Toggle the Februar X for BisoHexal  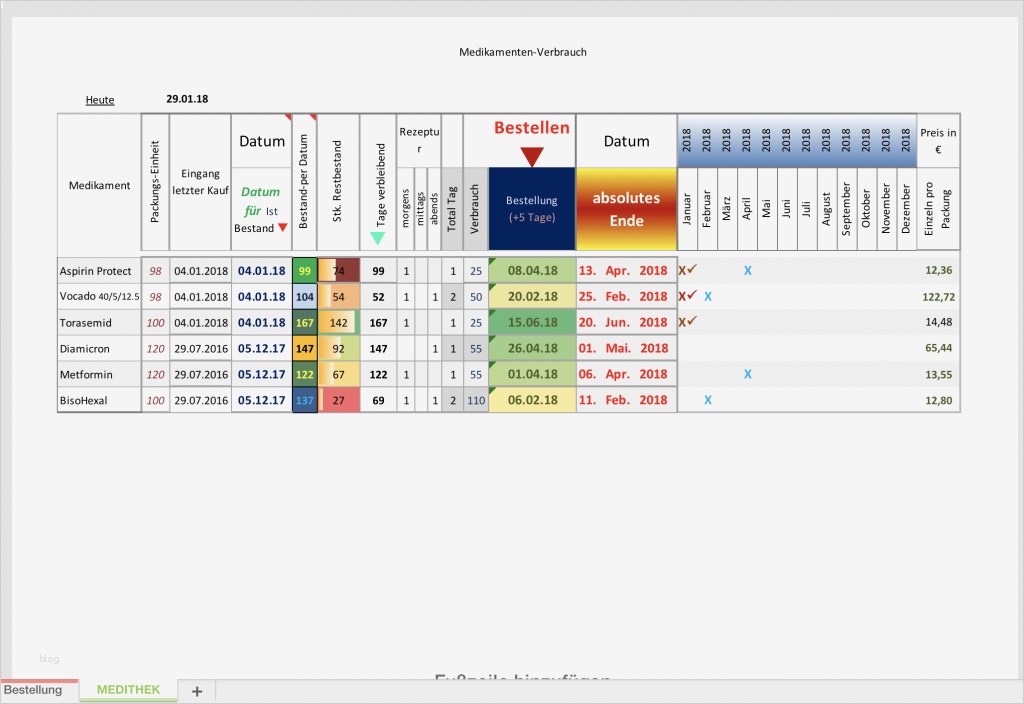(708, 400)
